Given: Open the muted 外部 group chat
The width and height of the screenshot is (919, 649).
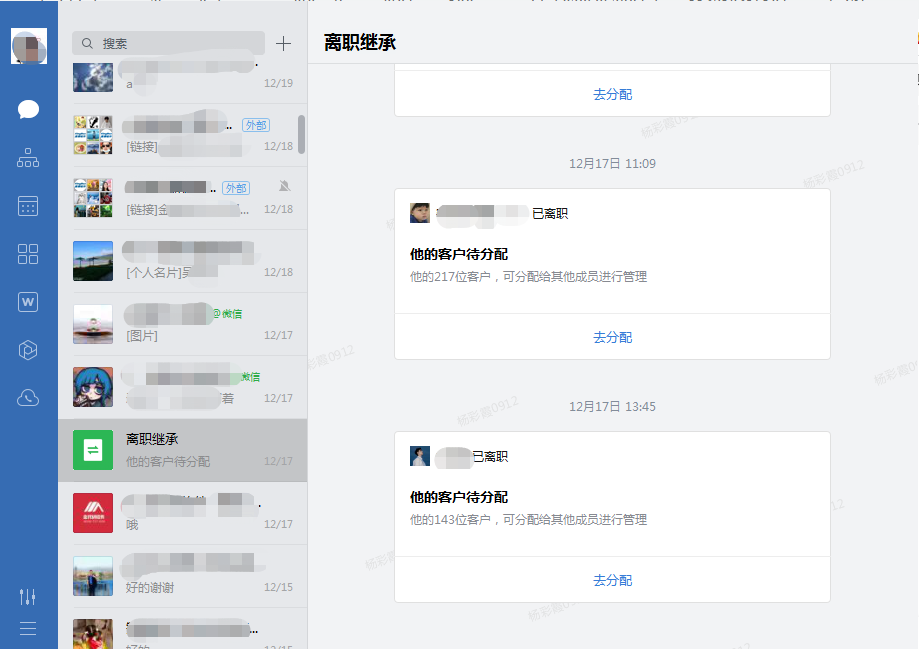Looking at the screenshot, I should [182, 198].
